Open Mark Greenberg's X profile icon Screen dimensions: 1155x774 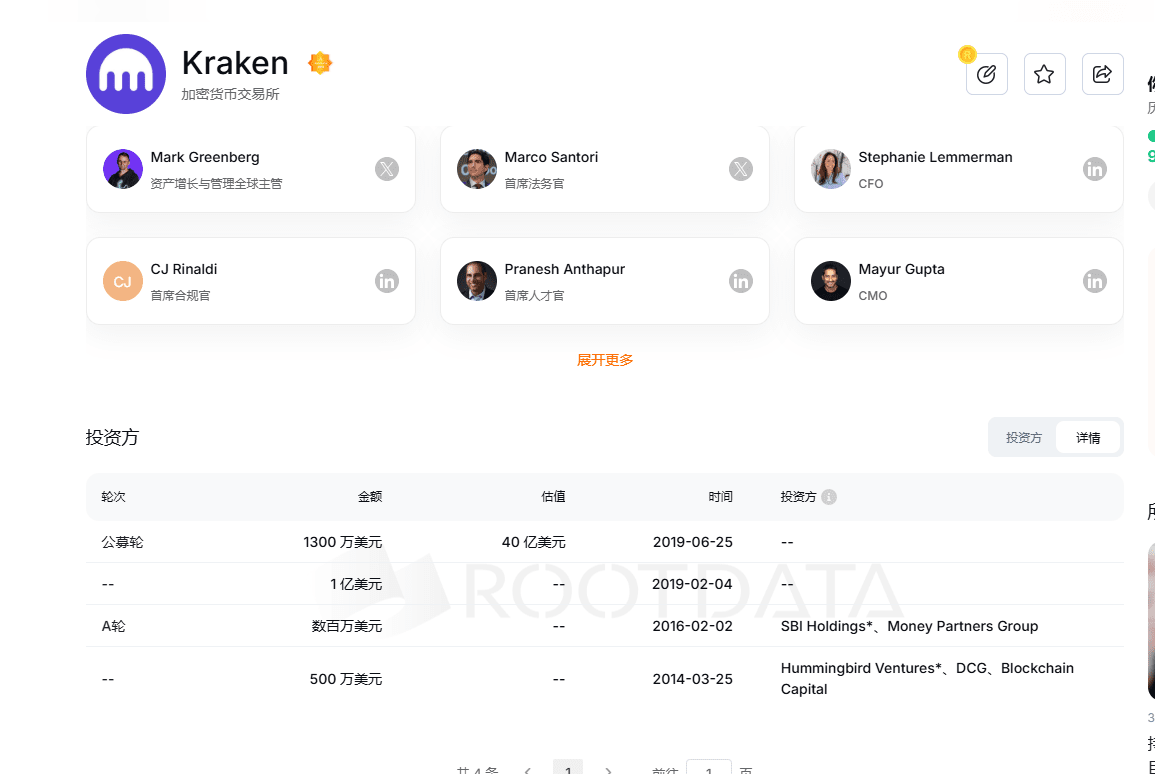pyautogui.click(x=387, y=169)
